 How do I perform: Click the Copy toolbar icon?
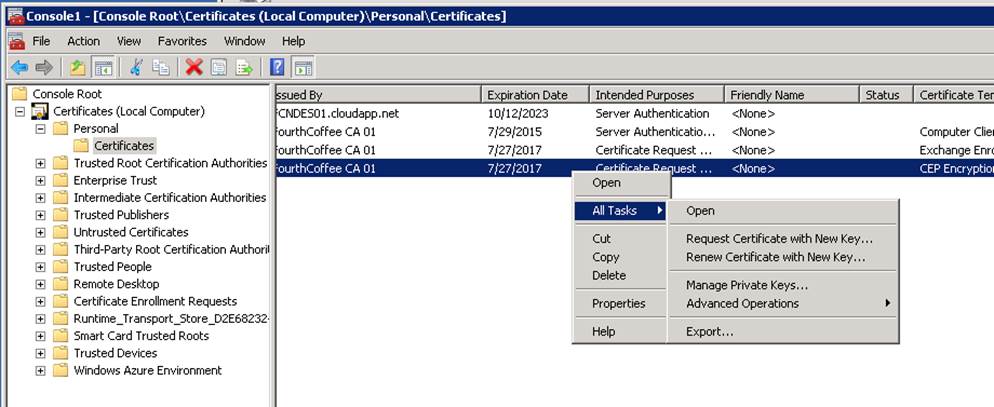(160, 67)
